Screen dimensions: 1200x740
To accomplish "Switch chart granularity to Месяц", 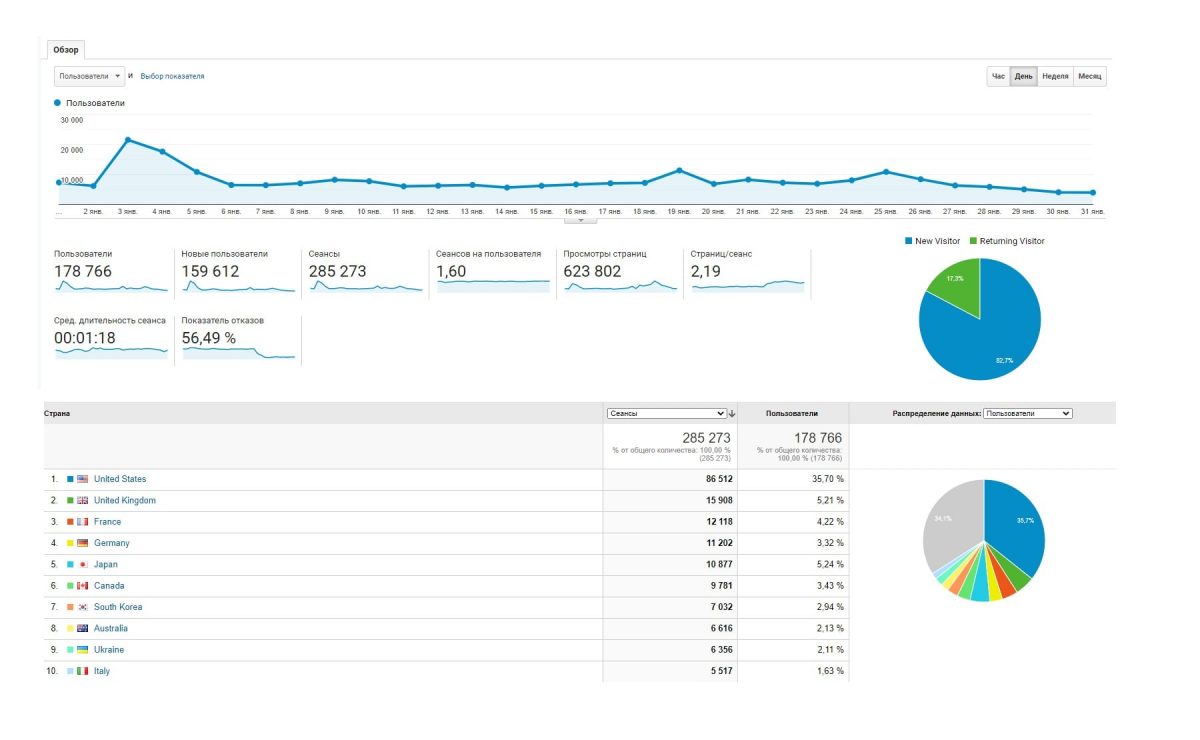I will [1089, 76].
